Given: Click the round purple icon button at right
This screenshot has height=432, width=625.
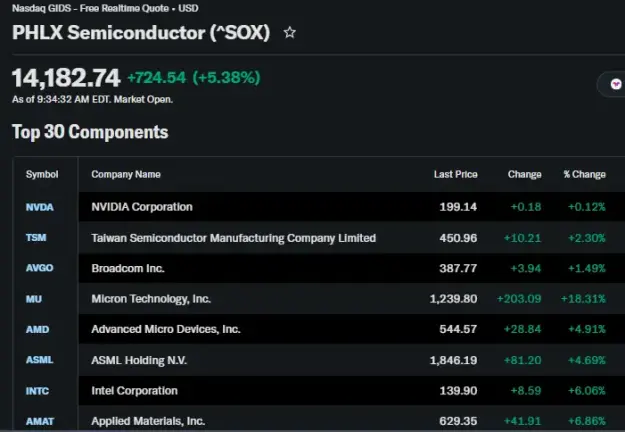Looking at the screenshot, I should [x=616, y=84].
